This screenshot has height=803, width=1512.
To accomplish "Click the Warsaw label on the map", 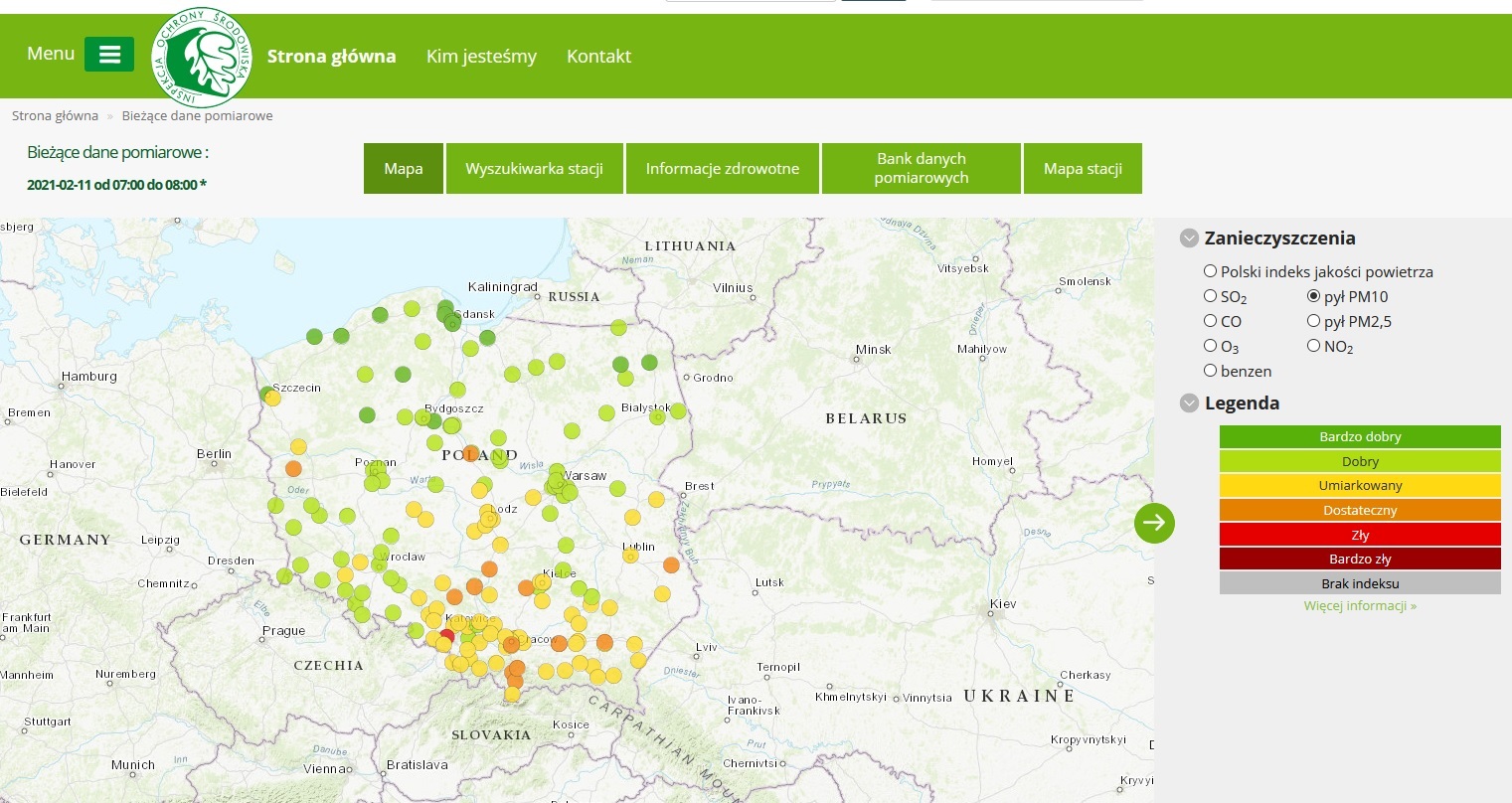I will (x=586, y=476).
